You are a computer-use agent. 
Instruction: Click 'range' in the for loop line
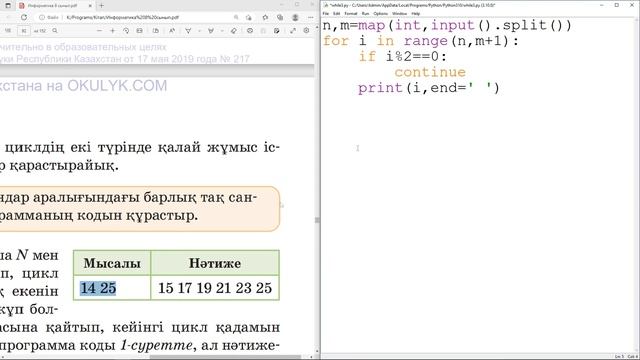(x=425, y=41)
